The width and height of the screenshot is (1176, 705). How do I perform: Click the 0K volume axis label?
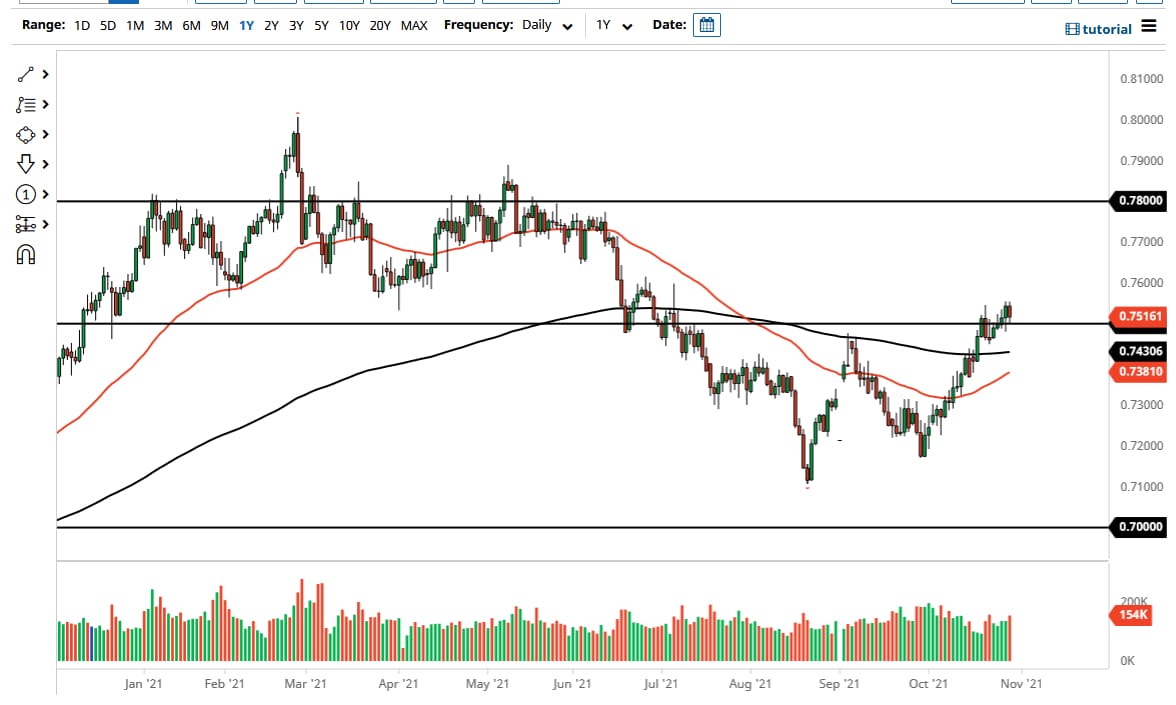click(x=1127, y=661)
